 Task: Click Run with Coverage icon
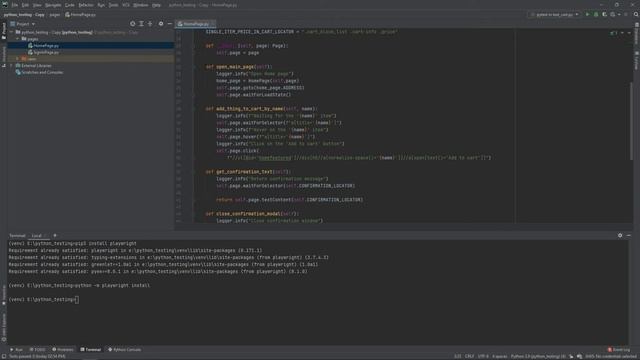(604, 14)
